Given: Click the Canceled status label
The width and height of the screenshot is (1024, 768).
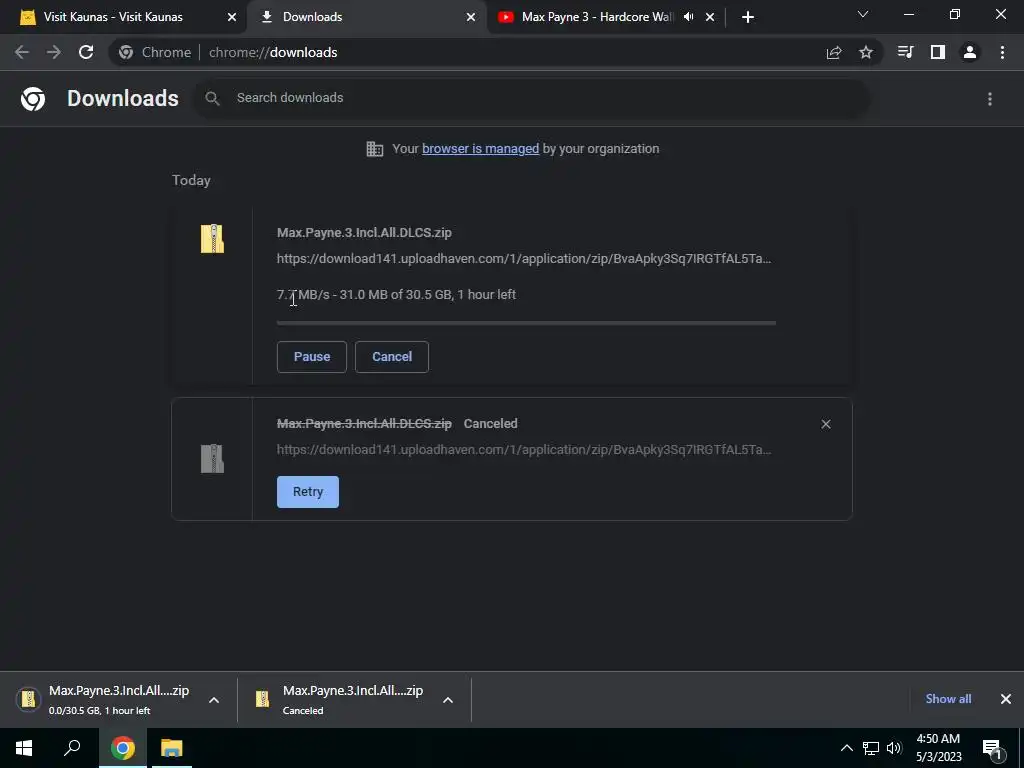Looking at the screenshot, I should (x=490, y=424).
